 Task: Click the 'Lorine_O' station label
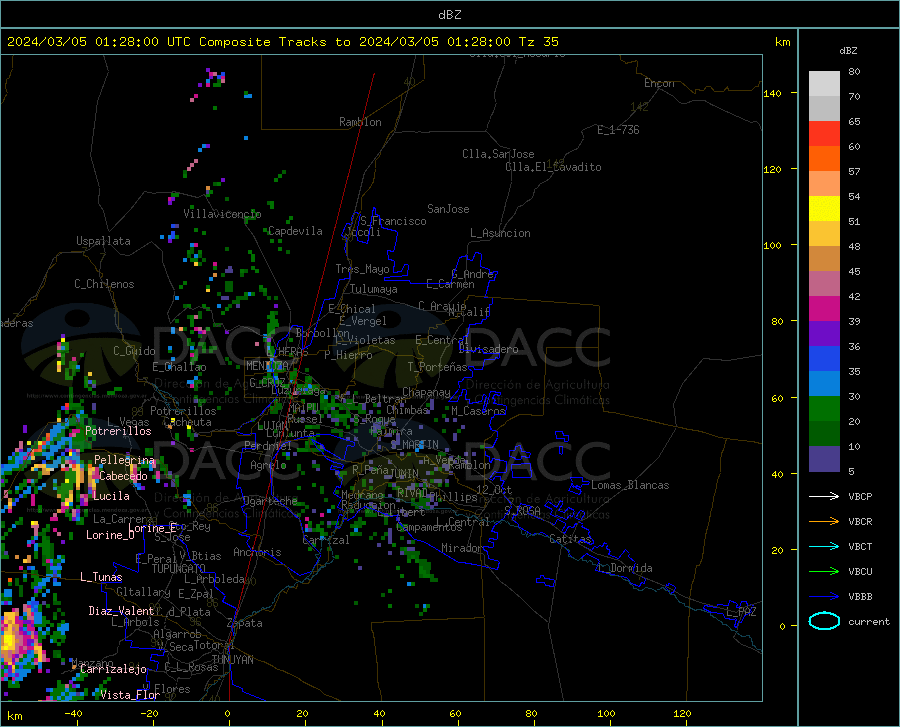pyautogui.click(x=110, y=535)
